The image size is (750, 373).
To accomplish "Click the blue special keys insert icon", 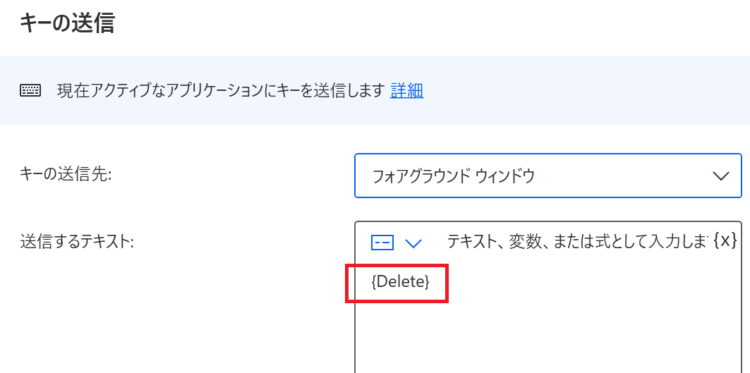I will [382, 243].
